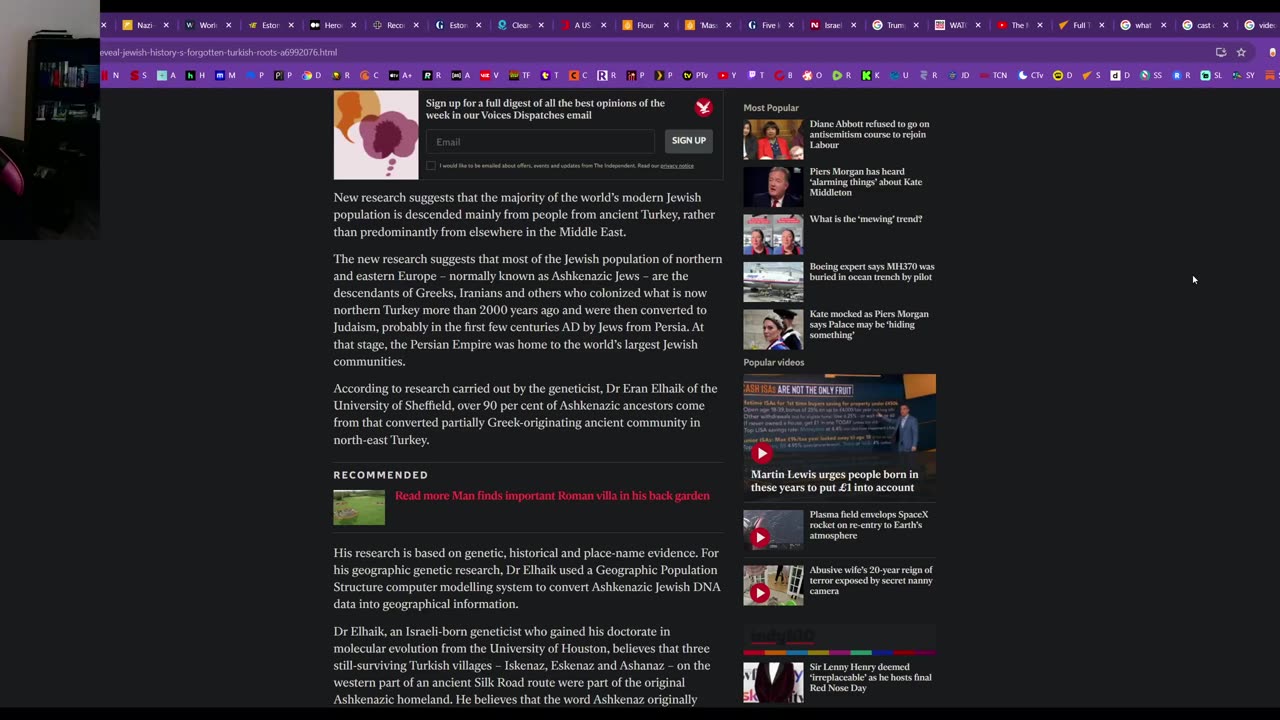
Task: Open the 'N' bookmark at bar start
Action: 111,75
